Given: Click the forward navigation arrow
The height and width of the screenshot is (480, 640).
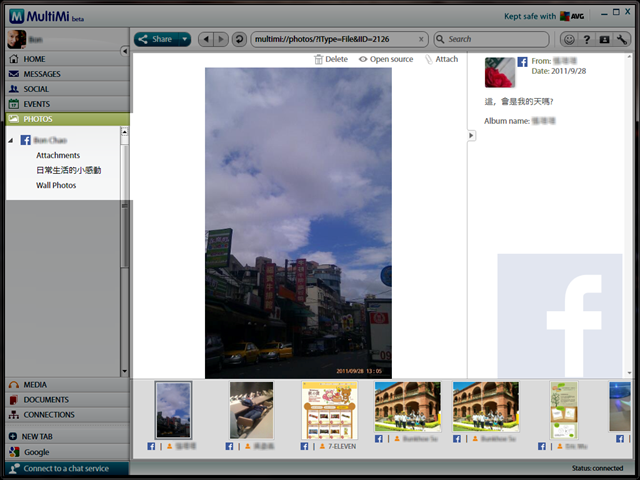Looking at the screenshot, I should (x=220, y=39).
